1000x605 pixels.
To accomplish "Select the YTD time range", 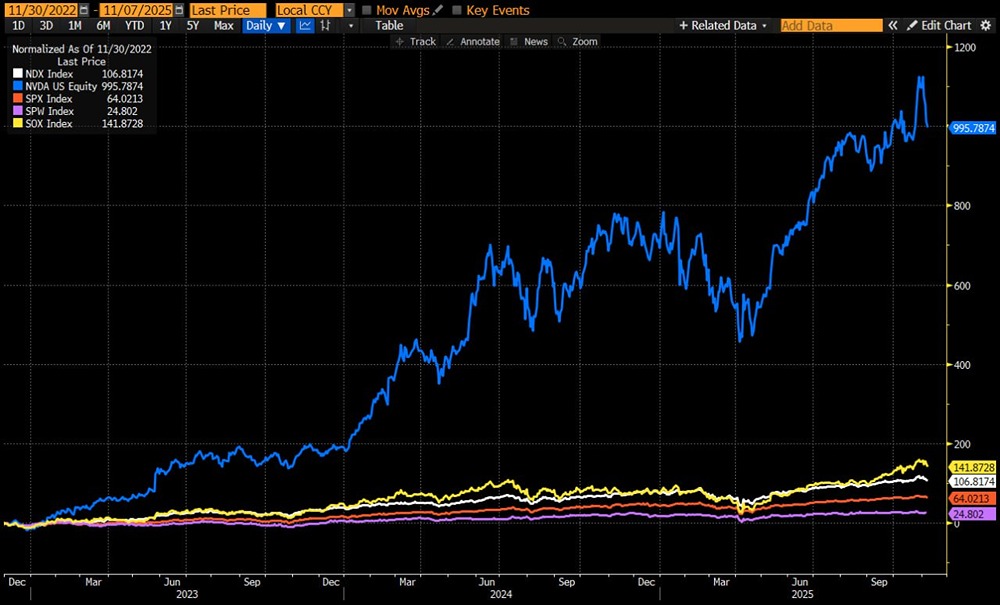I will [x=134, y=25].
